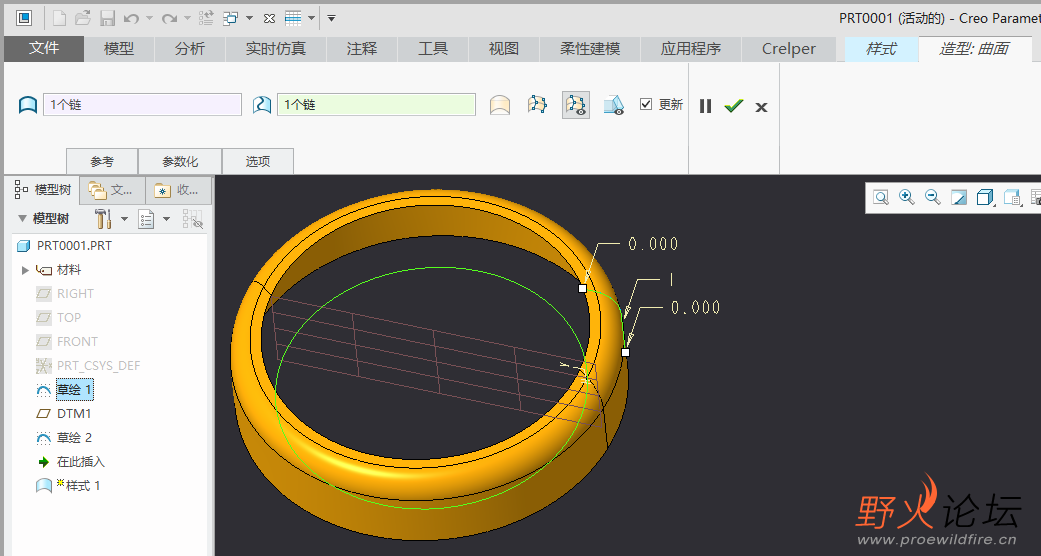Switch to the 分析 ribbon tab

click(190, 48)
